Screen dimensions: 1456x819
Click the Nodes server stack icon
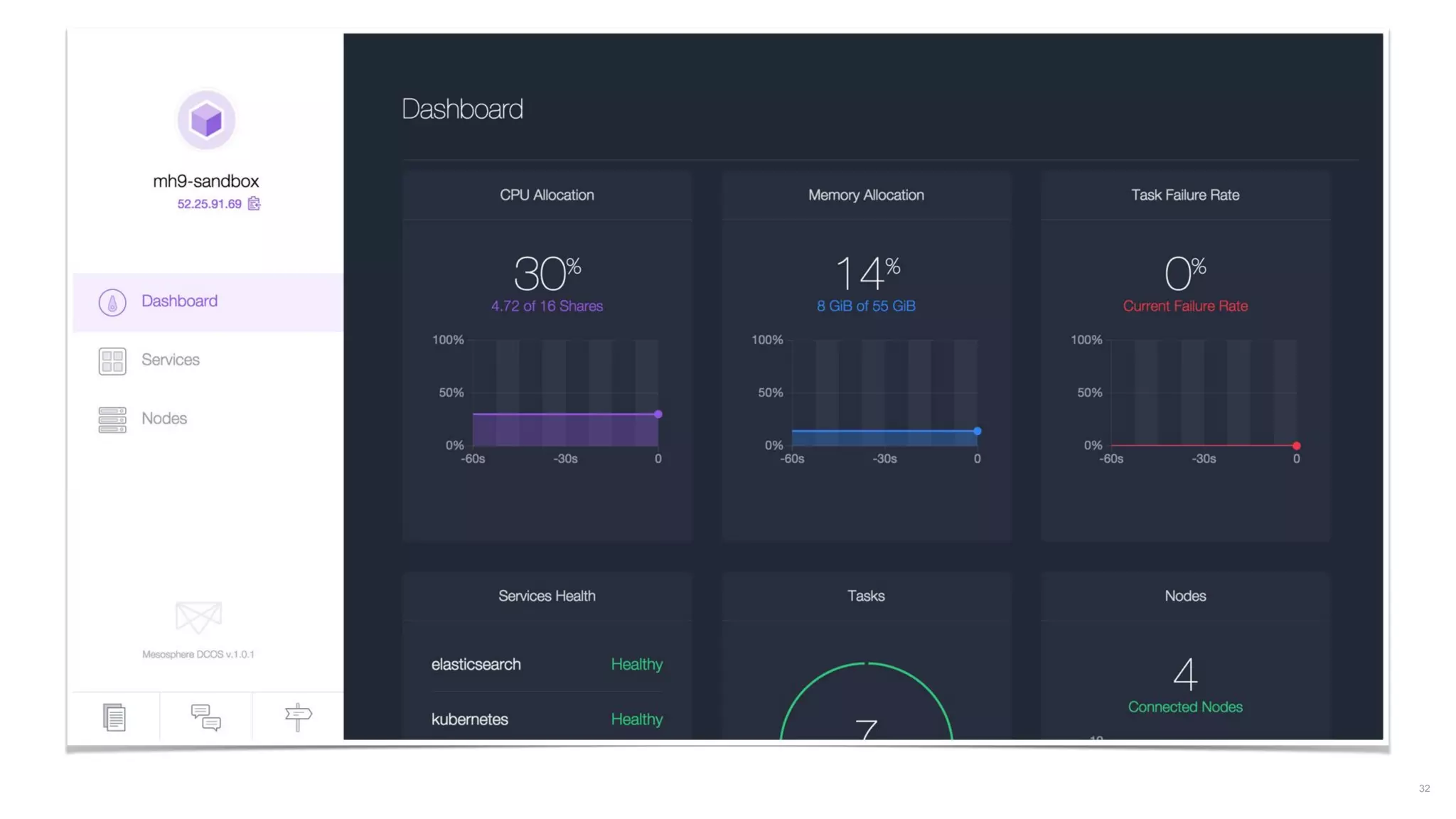[112, 419]
